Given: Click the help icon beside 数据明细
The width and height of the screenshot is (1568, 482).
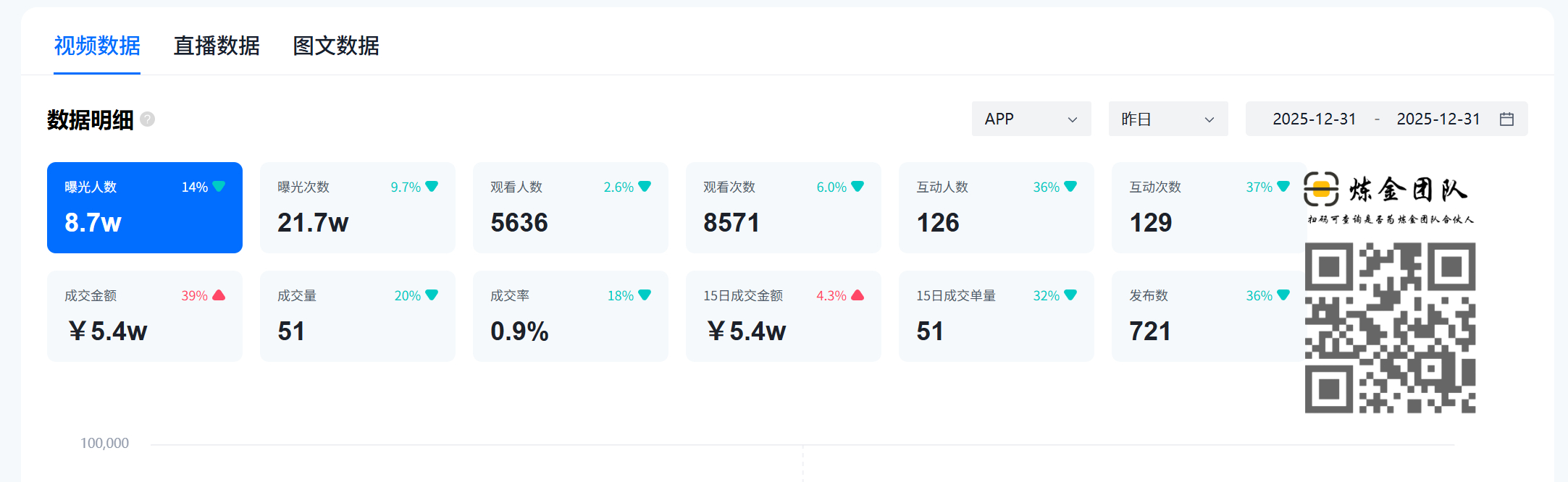Looking at the screenshot, I should pyautogui.click(x=148, y=119).
